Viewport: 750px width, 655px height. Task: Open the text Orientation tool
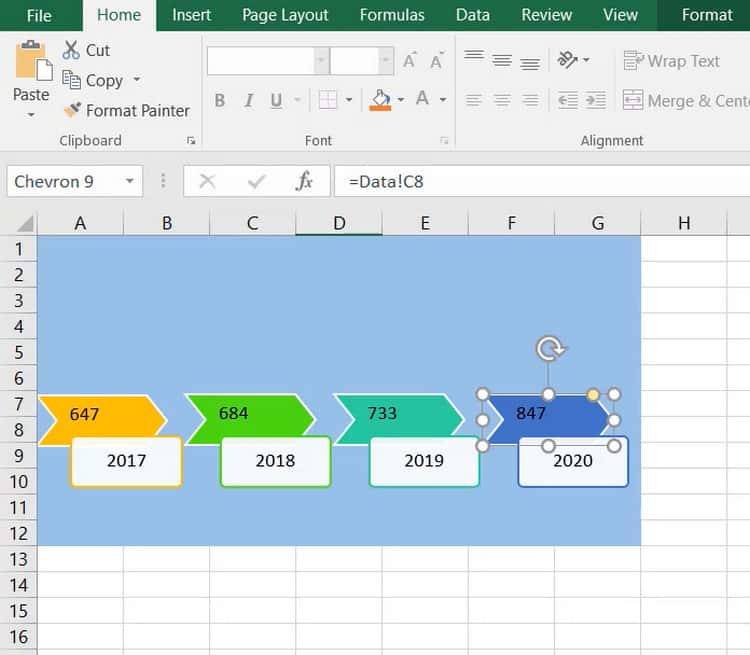568,60
